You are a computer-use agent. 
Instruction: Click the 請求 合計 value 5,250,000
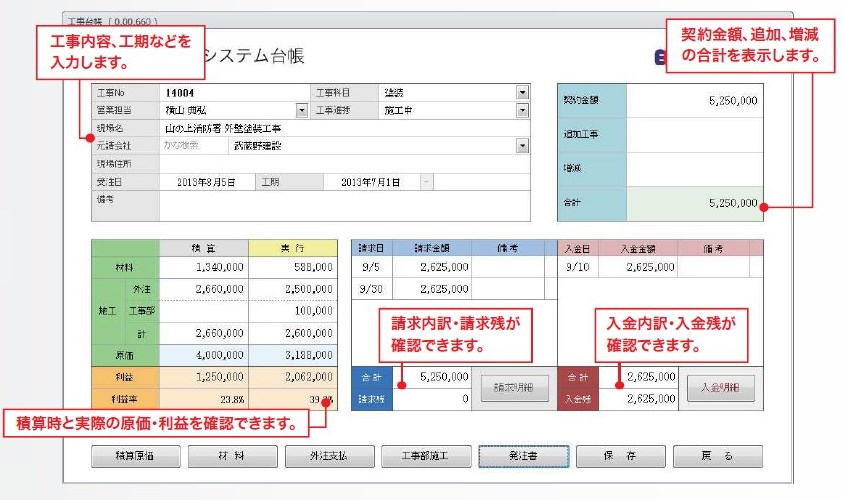[432, 377]
